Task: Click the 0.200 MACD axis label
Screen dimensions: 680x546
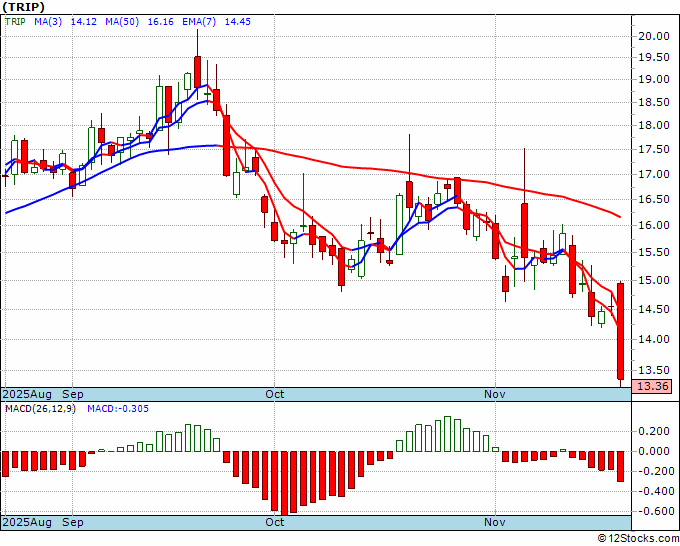Action: point(654,432)
